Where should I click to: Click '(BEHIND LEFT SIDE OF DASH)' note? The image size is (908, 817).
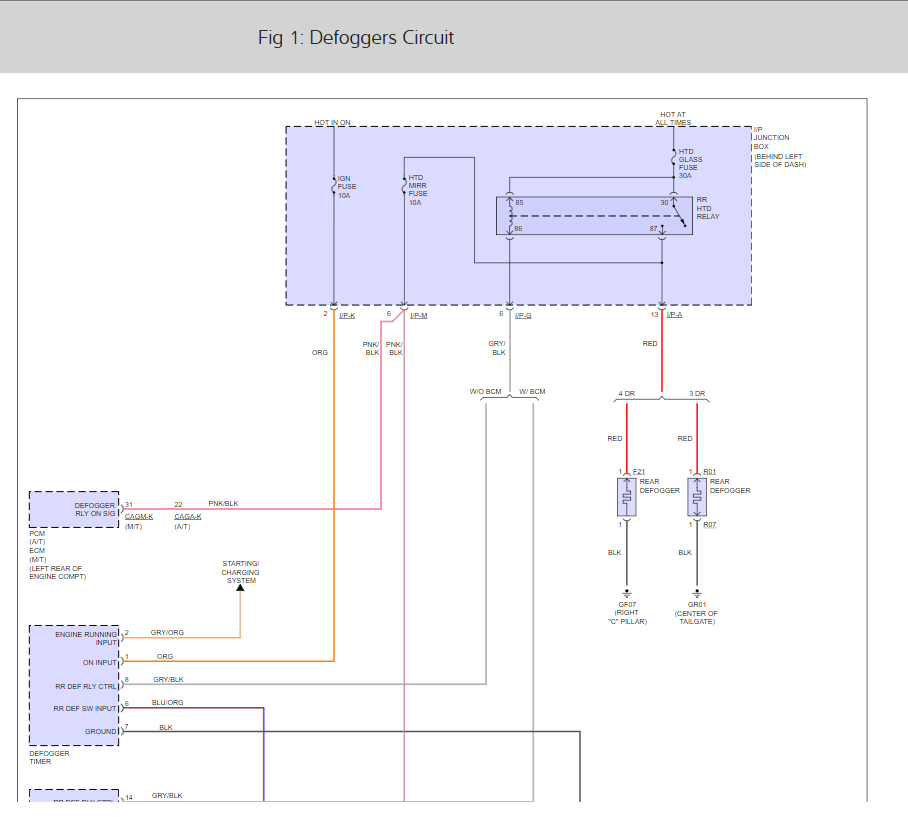click(779, 160)
